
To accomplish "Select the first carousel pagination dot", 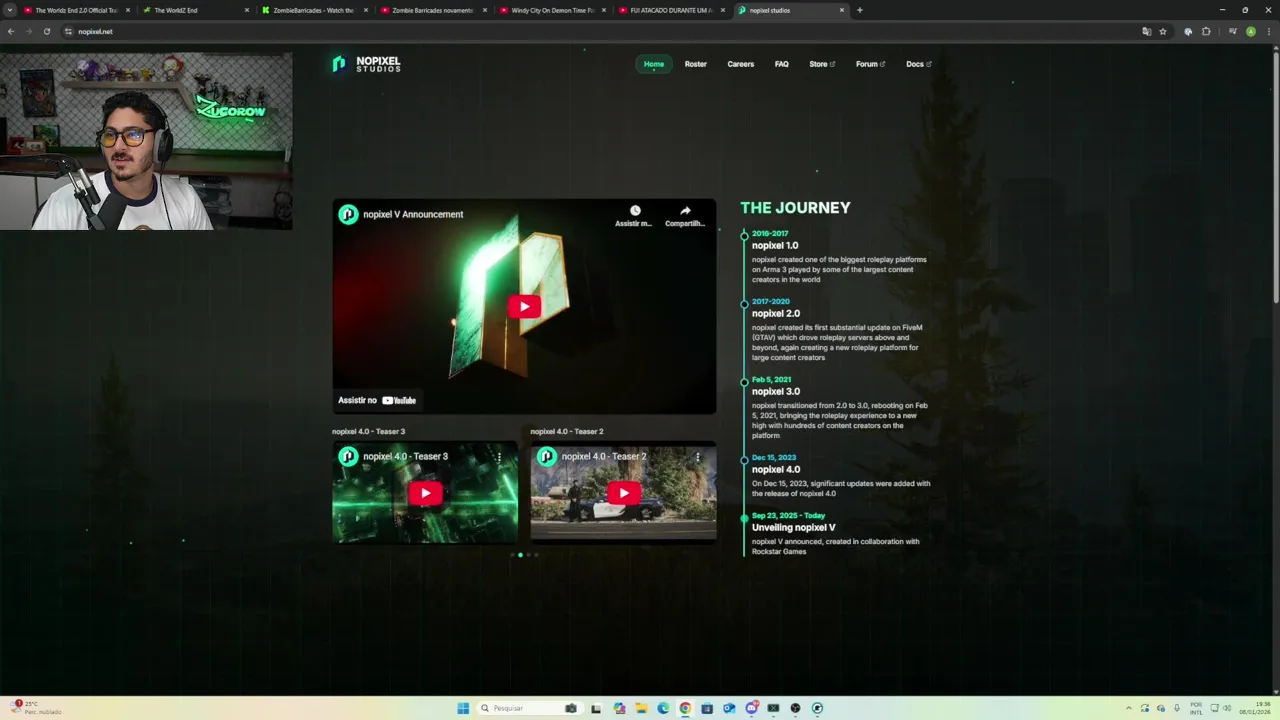I will pos(512,554).
